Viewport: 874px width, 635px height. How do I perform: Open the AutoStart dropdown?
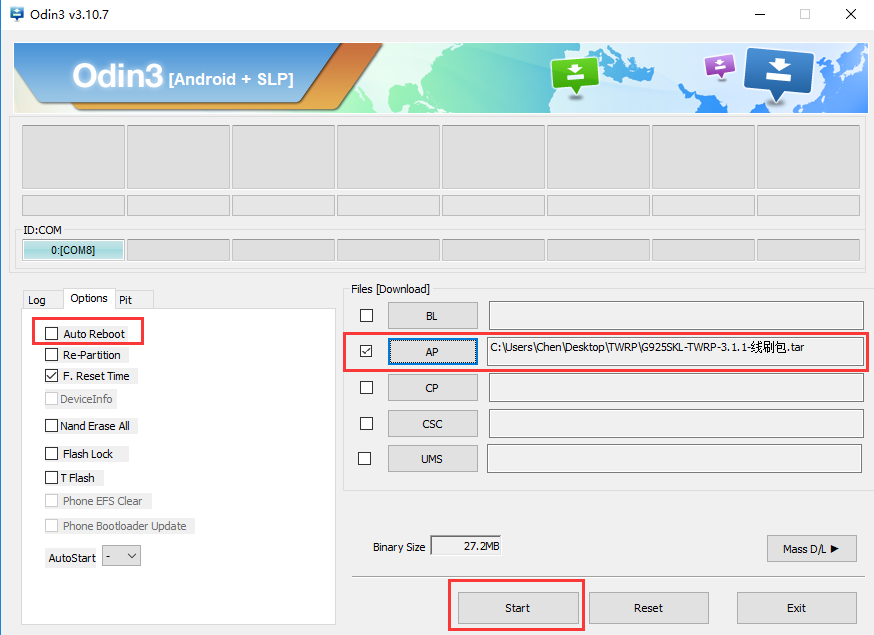pos(122,556)
